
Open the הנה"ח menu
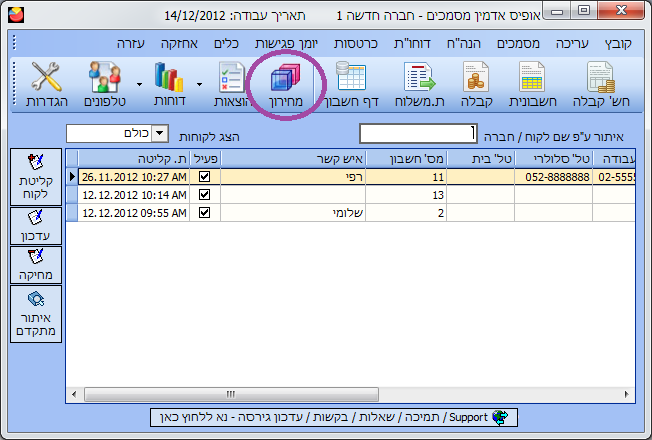point(464,43)
